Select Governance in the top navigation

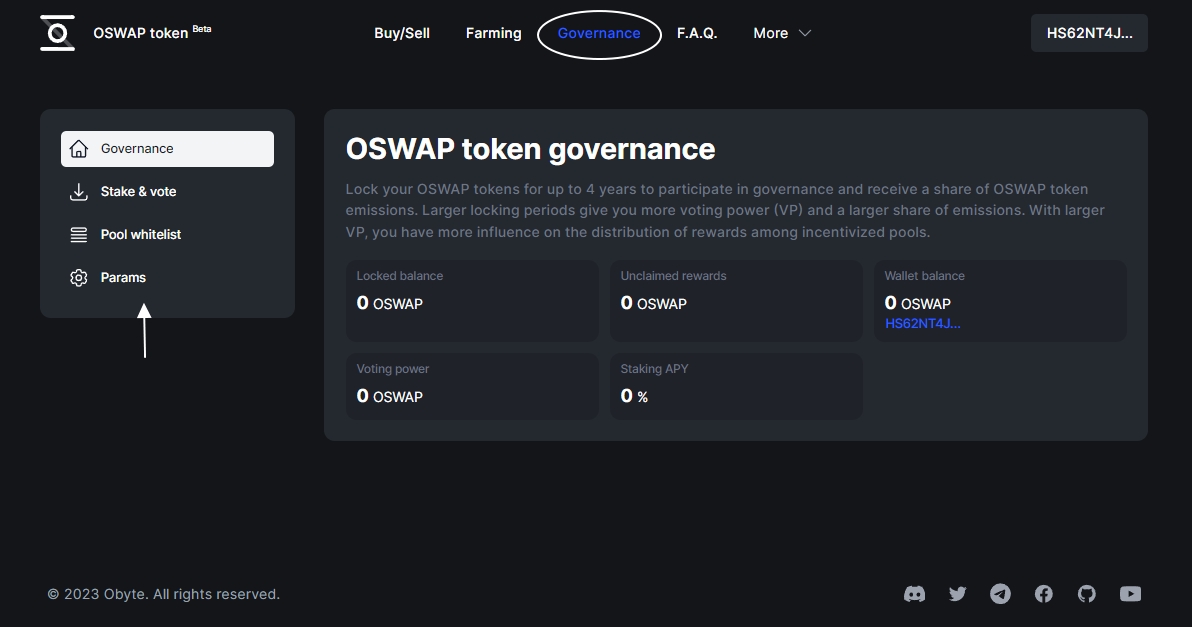(599, 33)
